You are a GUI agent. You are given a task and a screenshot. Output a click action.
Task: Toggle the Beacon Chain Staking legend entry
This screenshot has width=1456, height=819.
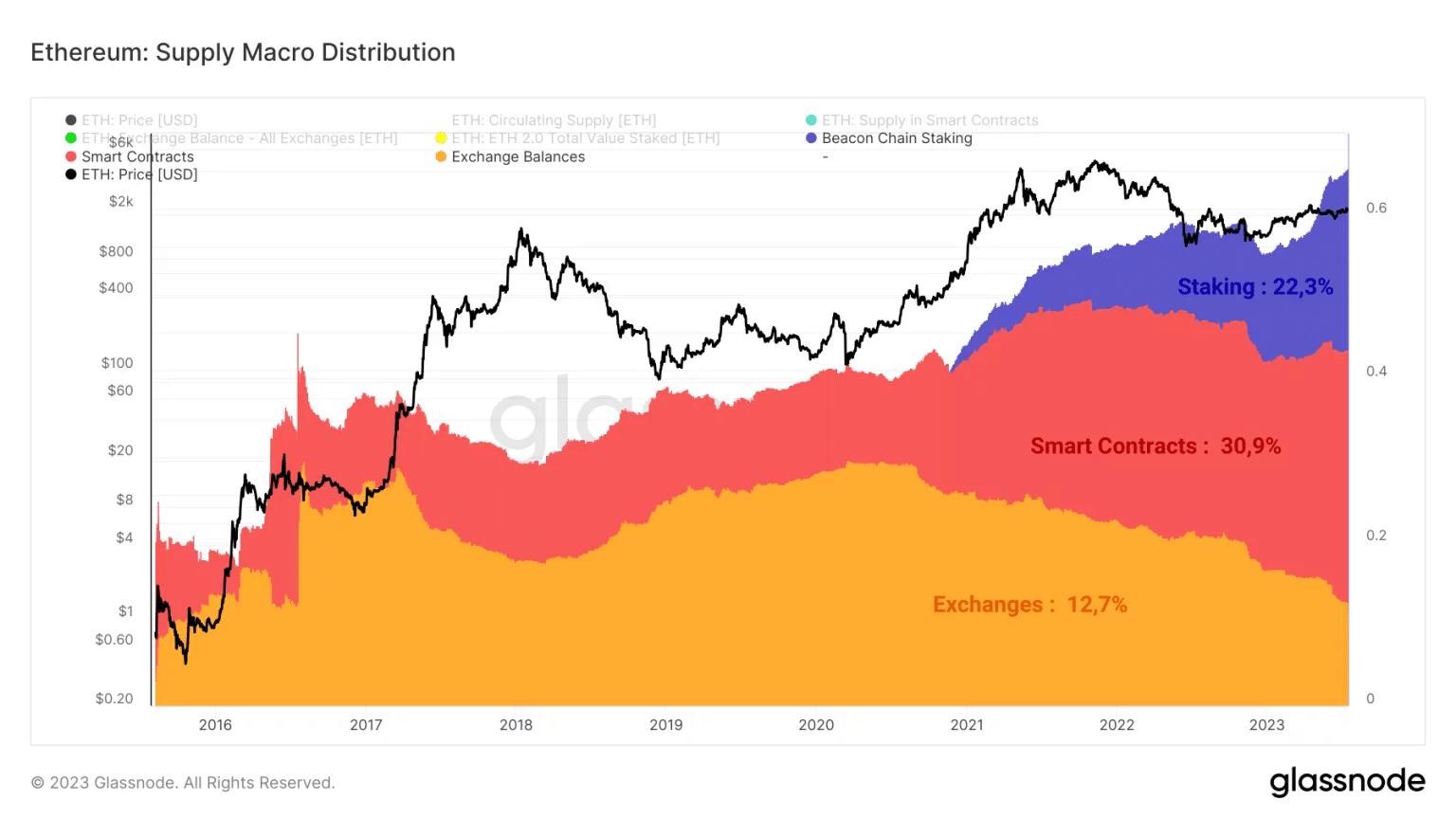point(889,138)
